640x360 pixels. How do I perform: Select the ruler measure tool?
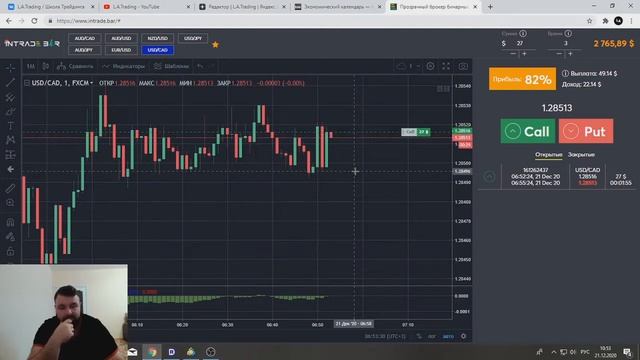pyautogui.click(x=10, y=188)
